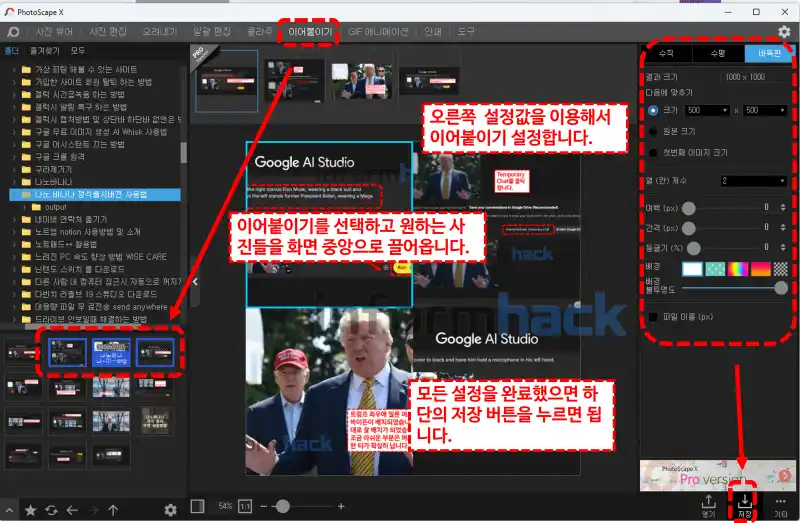Collapse the left panel with arrow handle

click(x=195, y=281)
